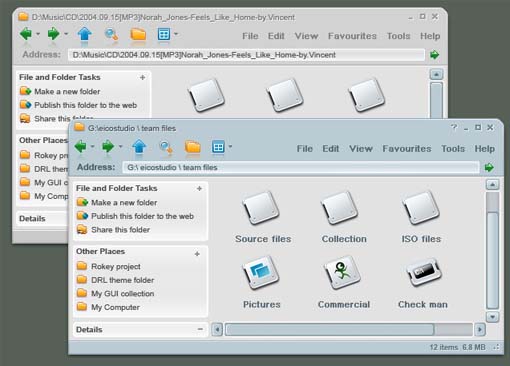Click the scroll up arrow in back window
Viewport: 510px width, 366px height.
tap(436, 74)
